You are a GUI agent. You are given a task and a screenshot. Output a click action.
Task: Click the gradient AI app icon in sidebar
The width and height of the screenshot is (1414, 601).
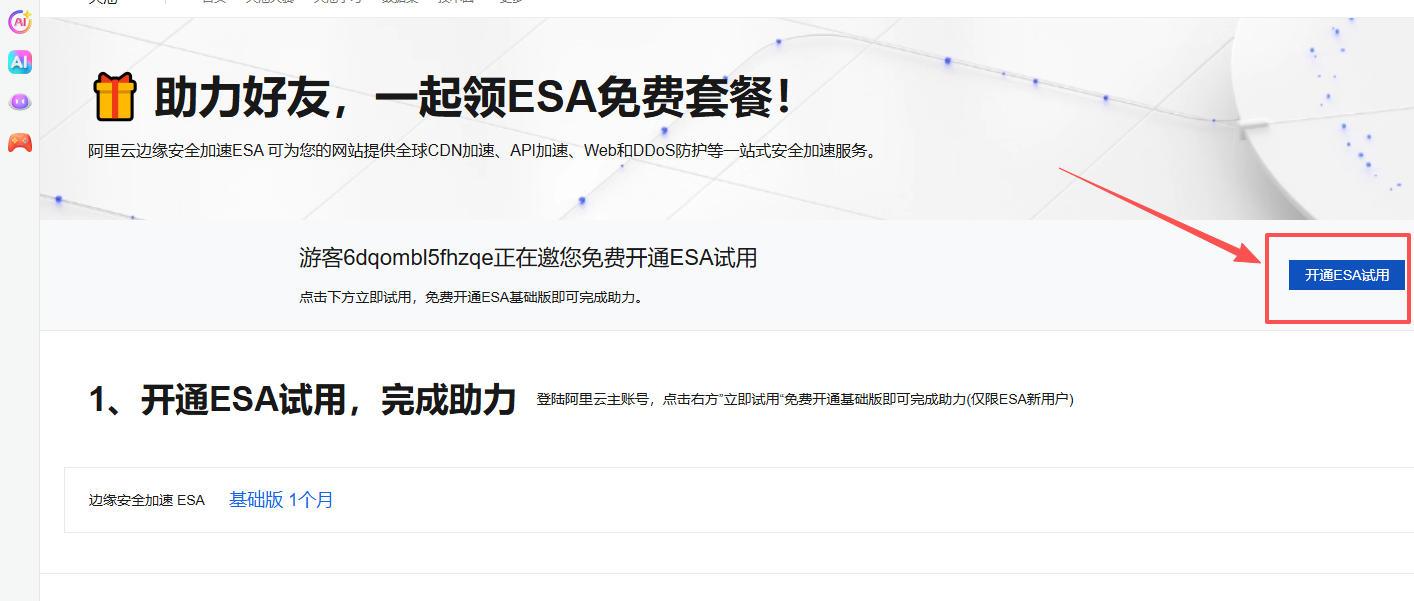coord(18,62)
